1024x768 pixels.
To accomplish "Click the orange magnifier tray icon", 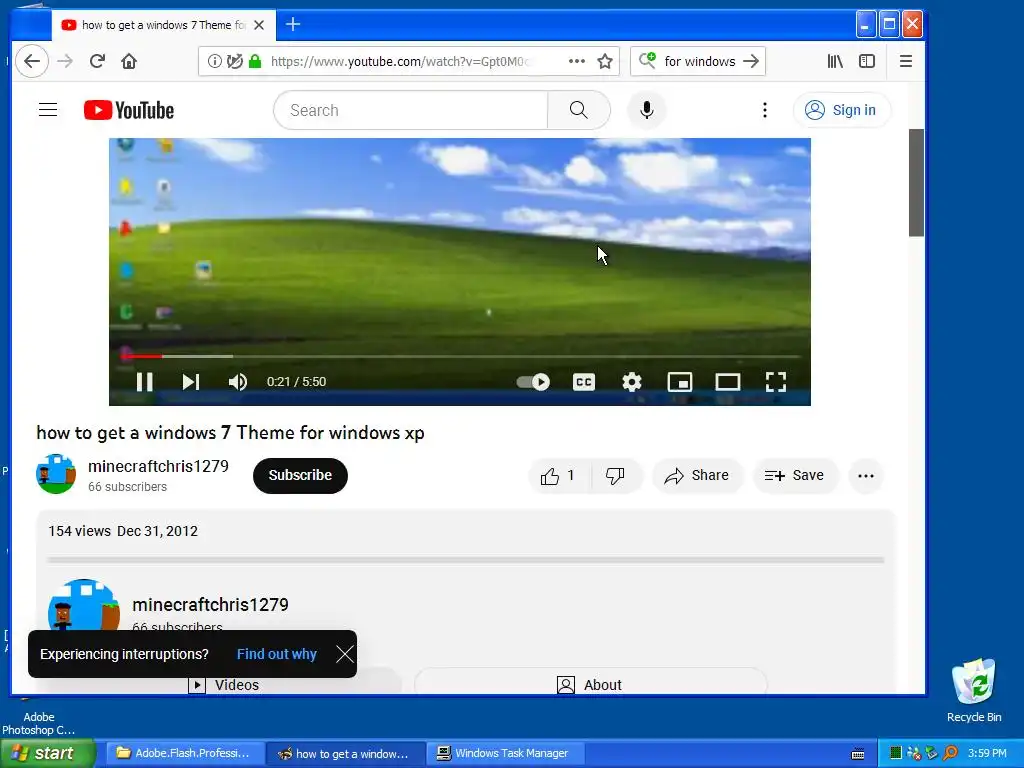I will click(x=950, y=753).
